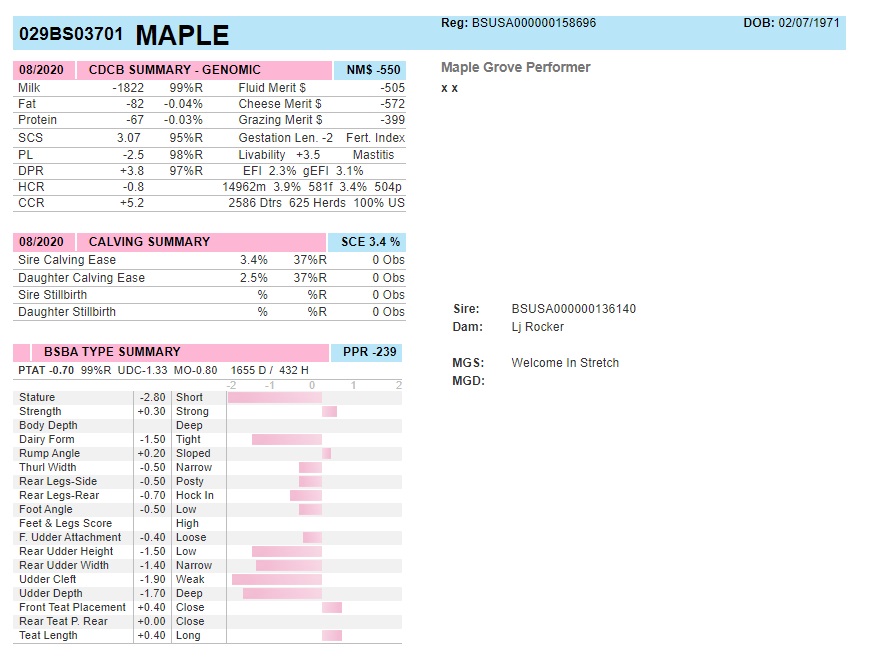Screen dimensions: 877x669
Task: Click the 2586 Dtrs daughters count
Action: pyautogui.click(x=255, y=203)
